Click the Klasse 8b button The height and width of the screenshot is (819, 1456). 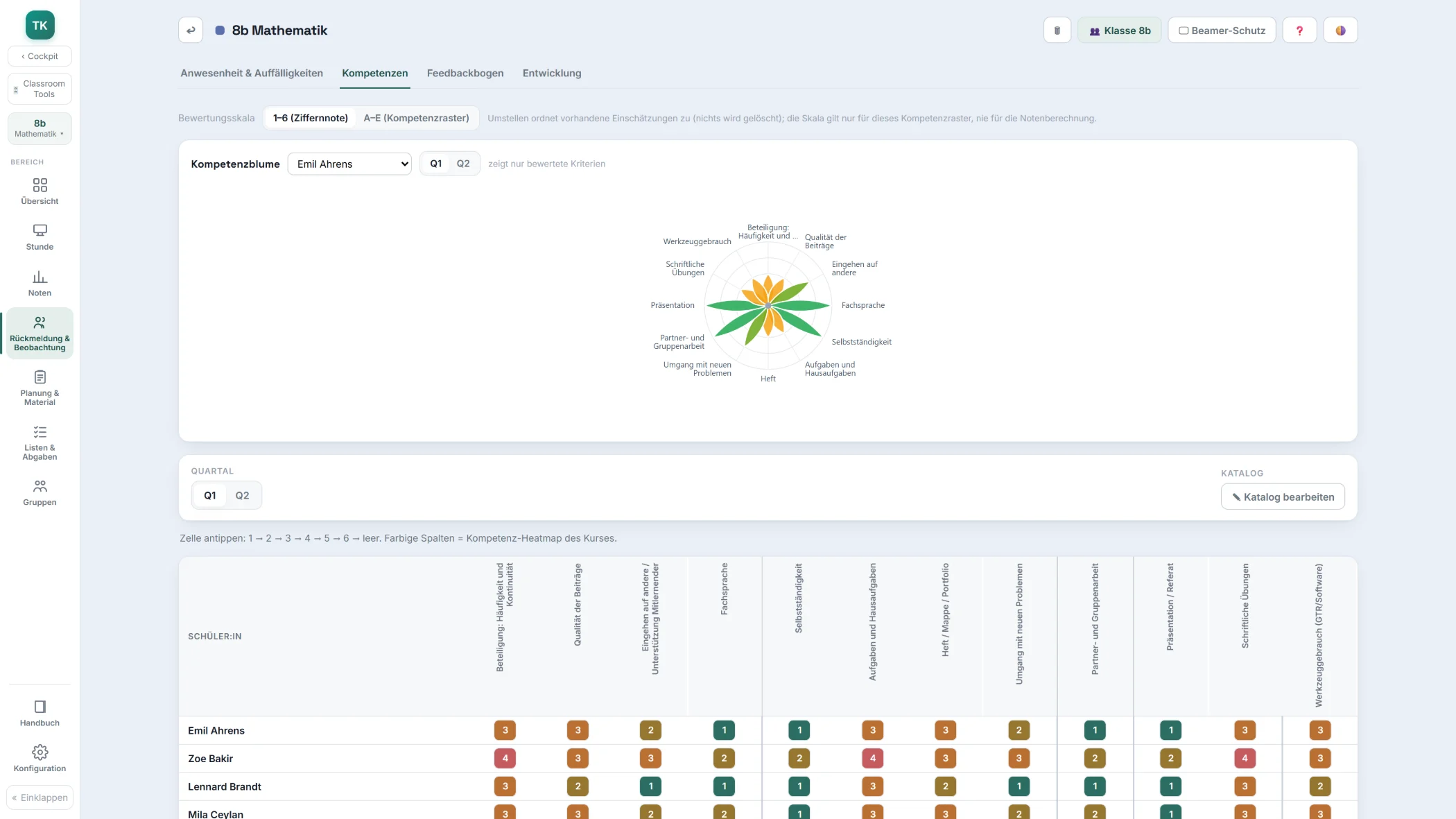pyautogui.click(x=1120, y=31)
